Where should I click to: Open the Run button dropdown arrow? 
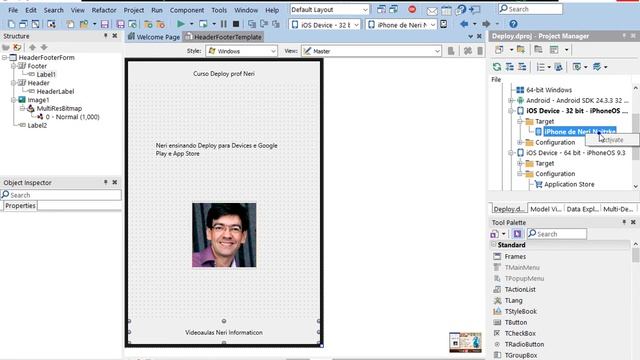(x=191, y=24)
